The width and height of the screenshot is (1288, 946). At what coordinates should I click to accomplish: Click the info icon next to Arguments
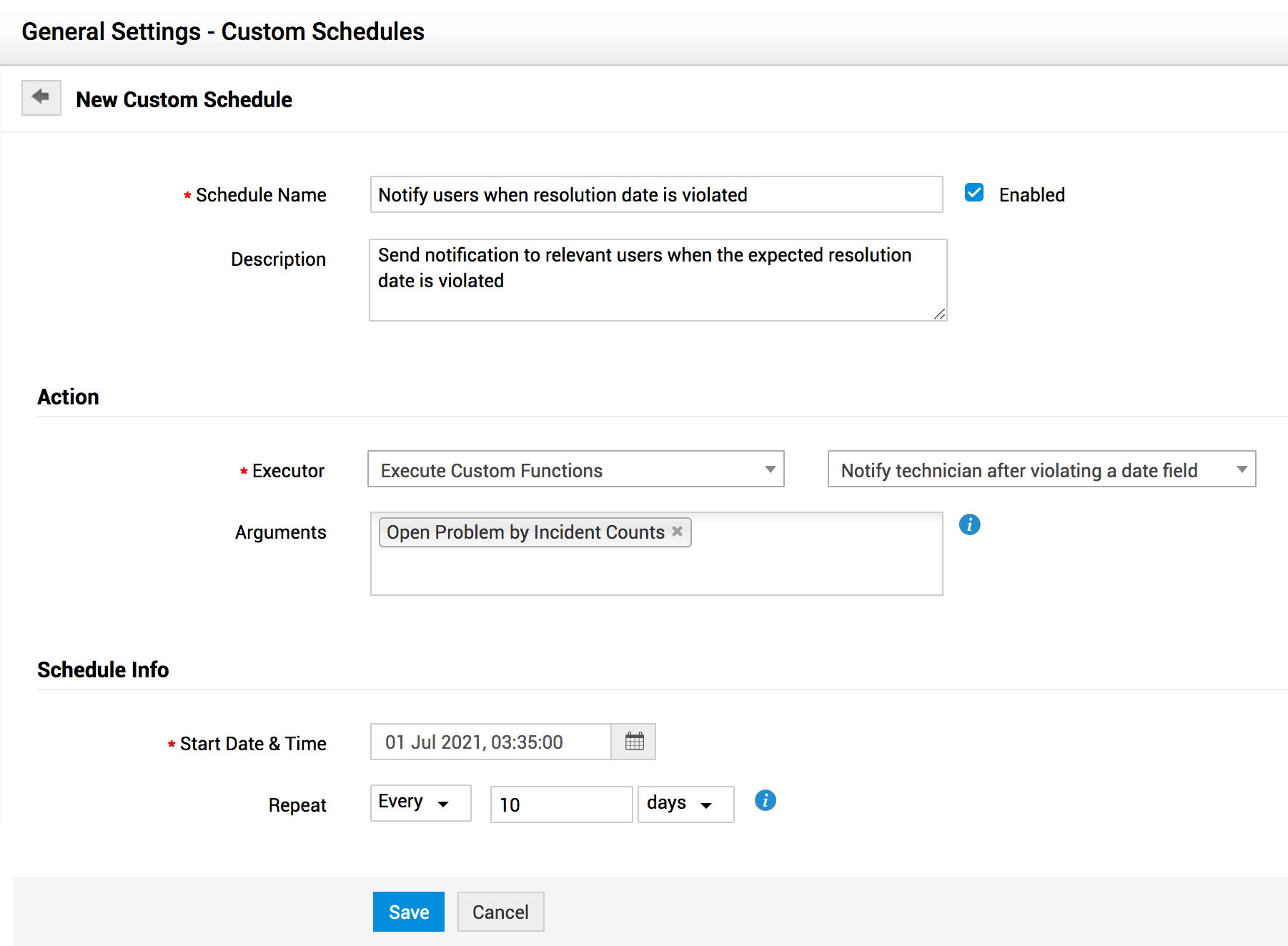tap(969, 524)
